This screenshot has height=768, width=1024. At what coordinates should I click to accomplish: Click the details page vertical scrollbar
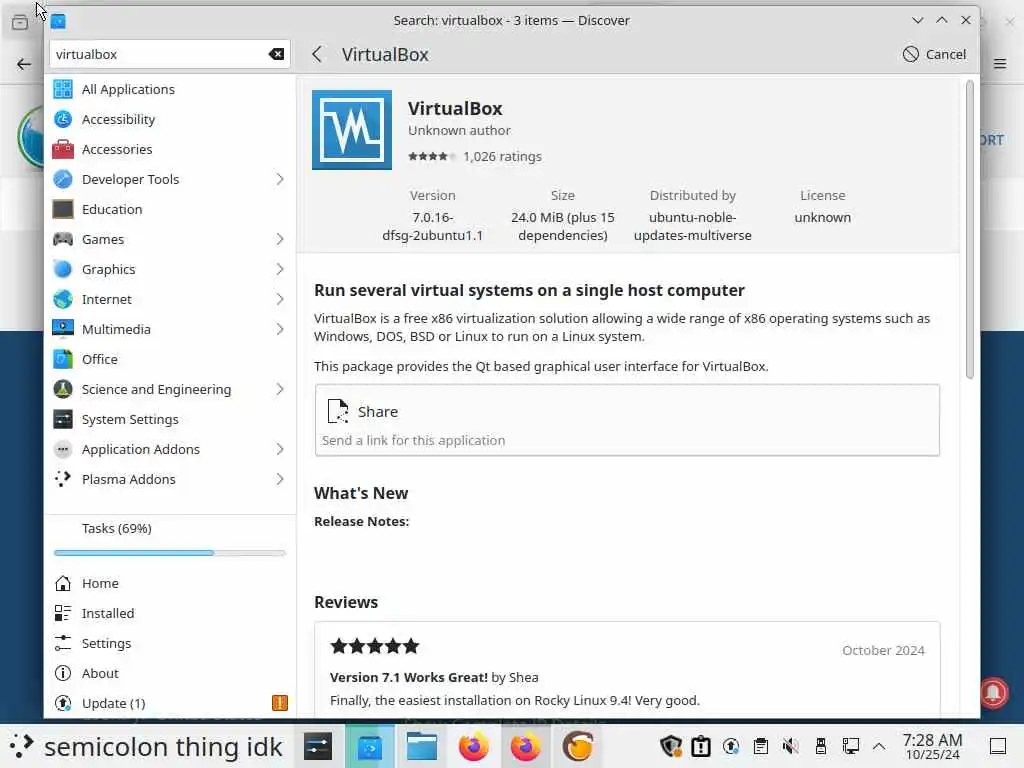coord(970,229)
